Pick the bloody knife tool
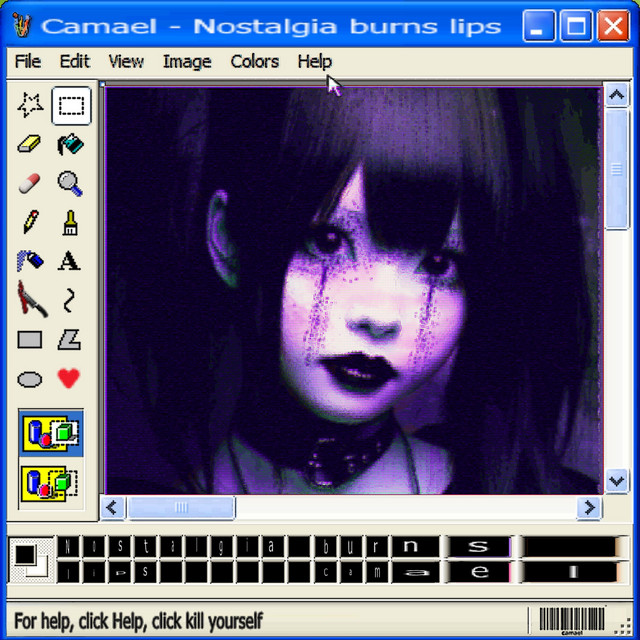The height and width of the screenshot is (640, 640). pos(30,299)
